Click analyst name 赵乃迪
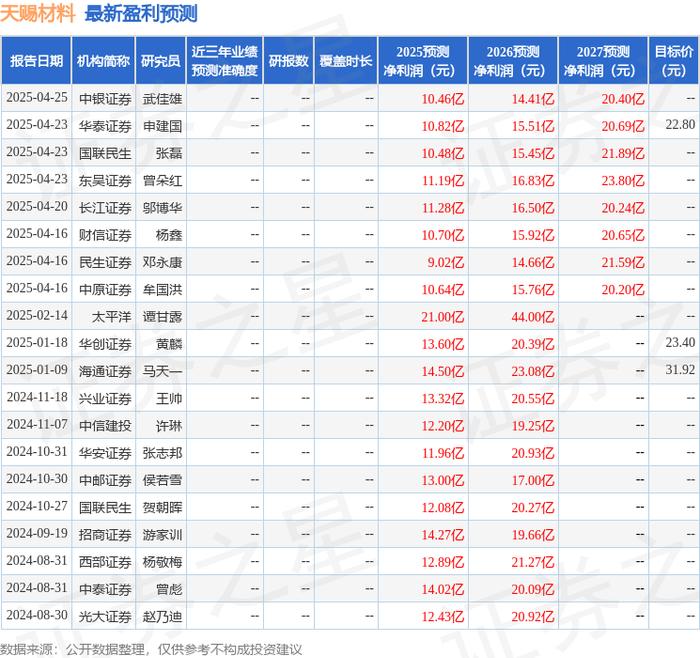Viewport: 700px width, 658px height. click(x=162, y=616)
